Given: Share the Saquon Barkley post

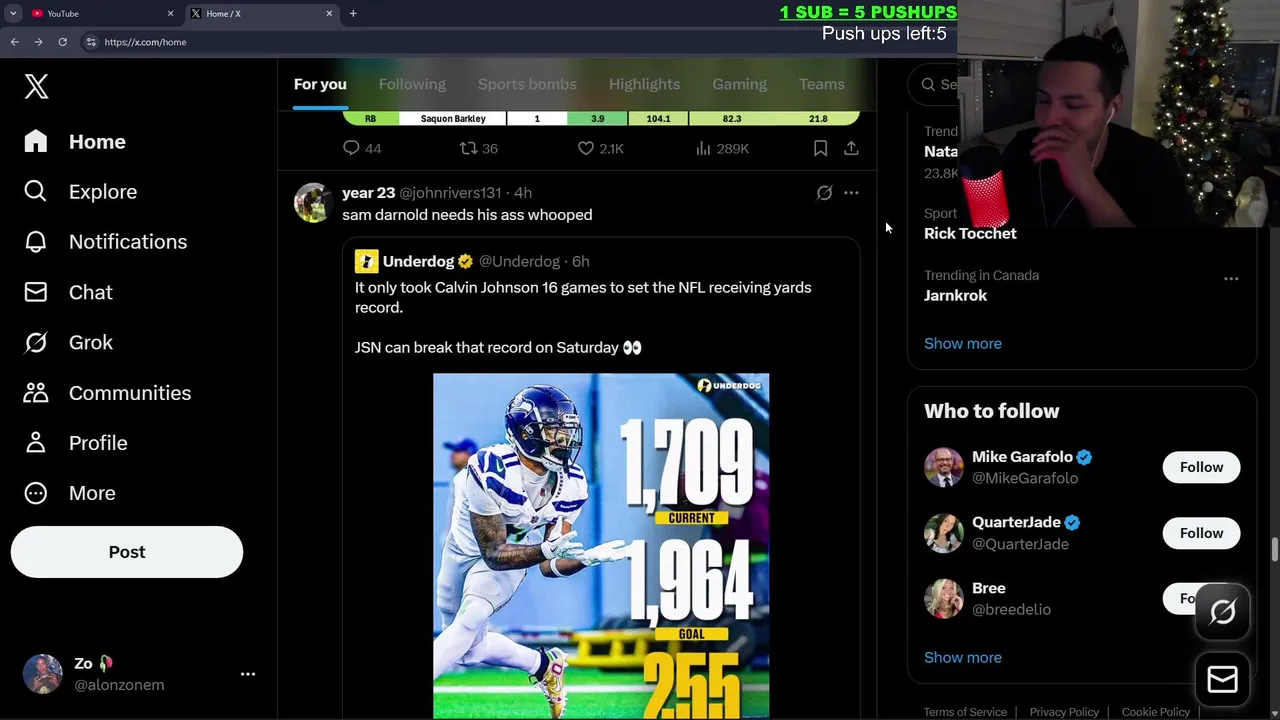Looking at the screenshot, I should [851, 148].
